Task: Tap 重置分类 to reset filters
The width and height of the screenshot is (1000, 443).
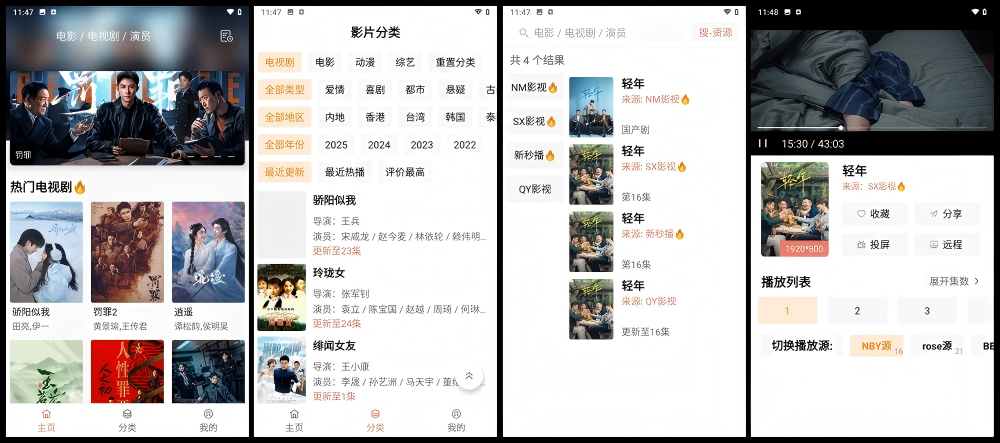Action: point(455,62)
